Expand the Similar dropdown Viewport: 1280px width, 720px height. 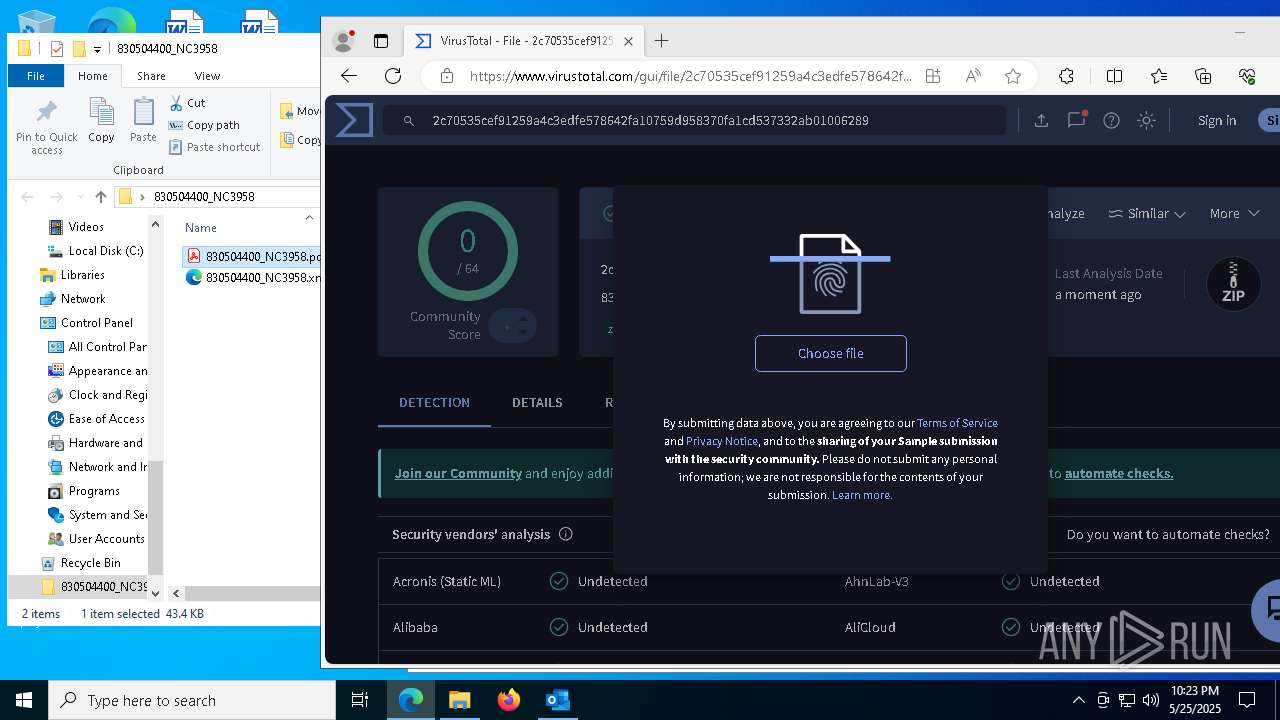[1147, 213]
